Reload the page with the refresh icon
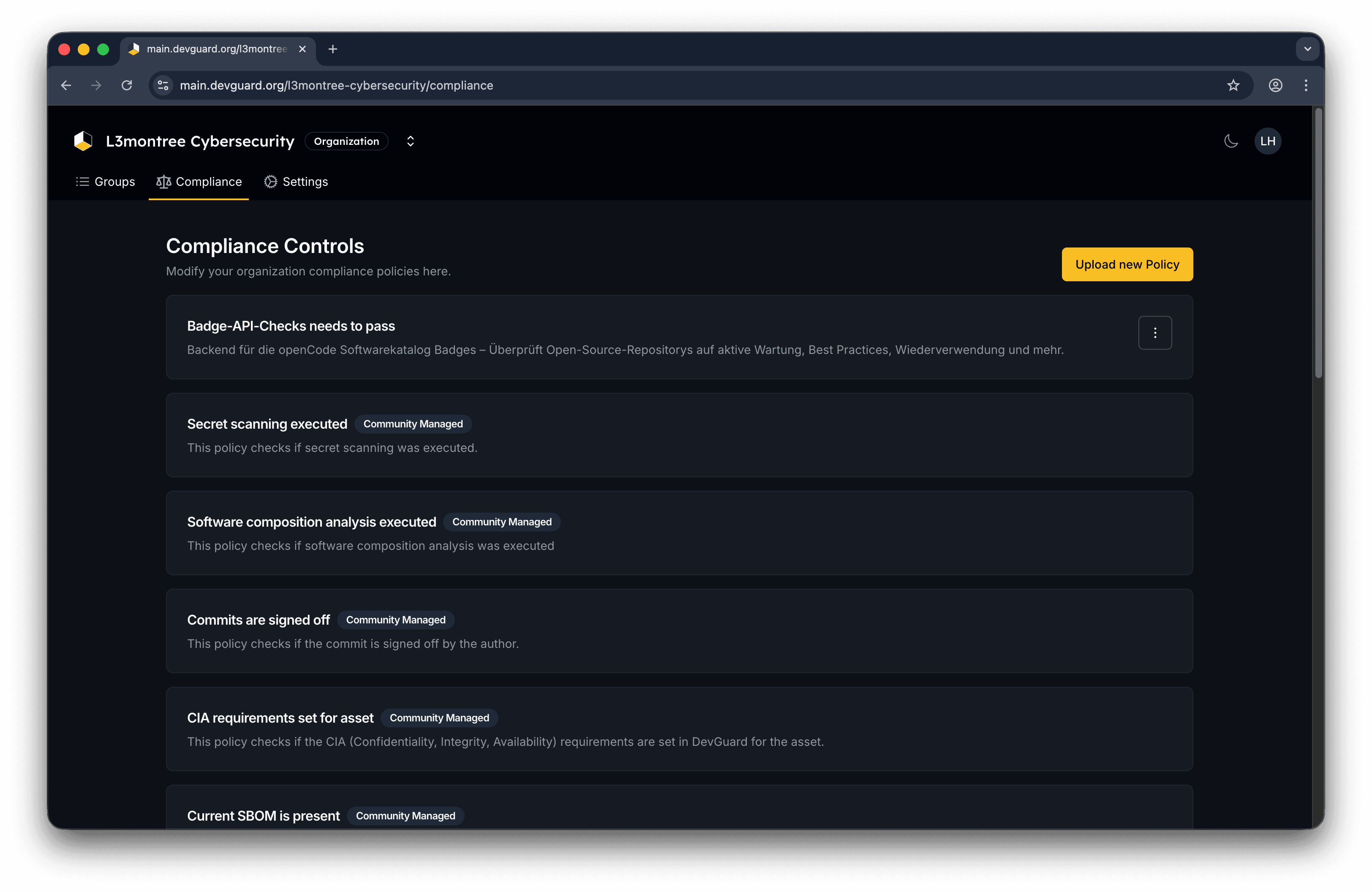The width and height of the screenshot is (1372, 892). click(x=127, y=85)
